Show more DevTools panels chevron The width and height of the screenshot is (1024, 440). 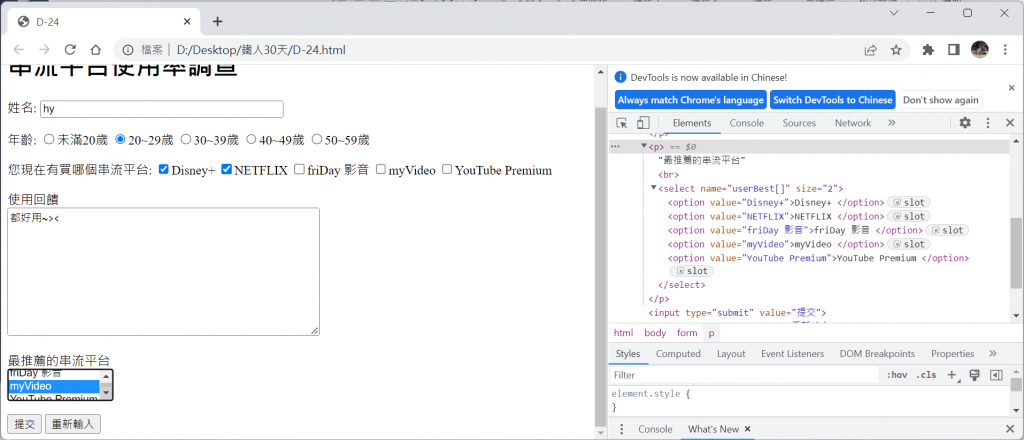click(x=891, y=123)
